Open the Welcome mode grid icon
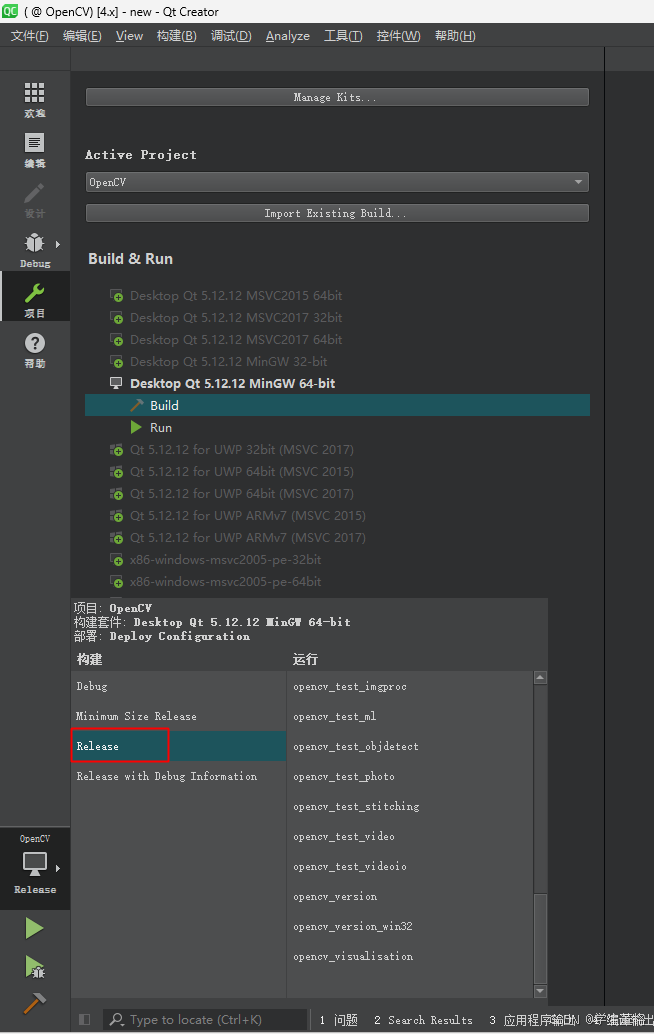Image resolution: width=654 pixels, height=1034 pixels. 34,92
